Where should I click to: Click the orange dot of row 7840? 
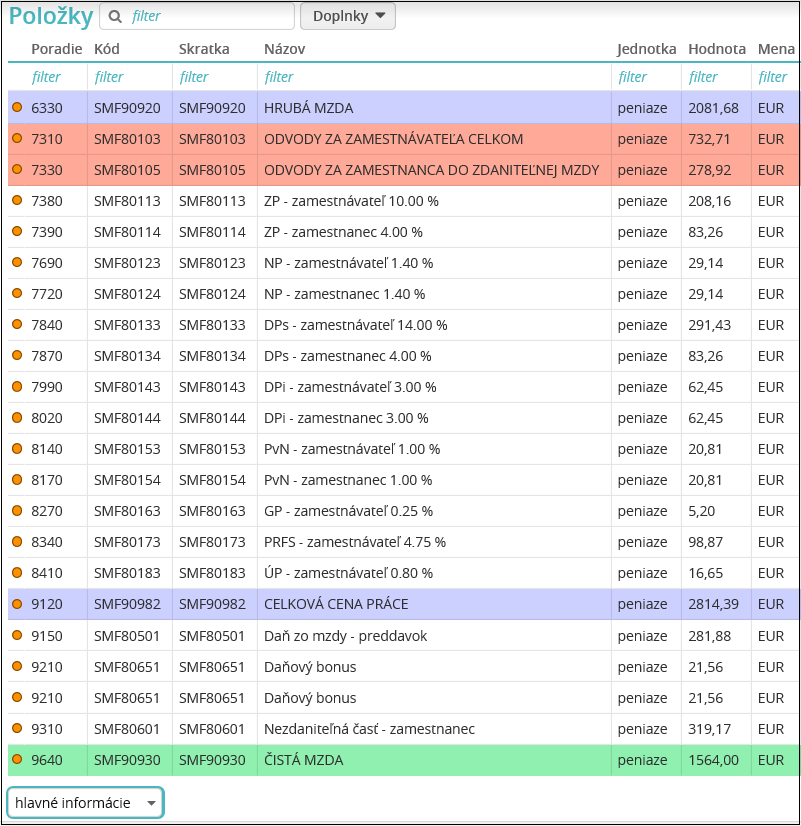click(x=17, y=324)
